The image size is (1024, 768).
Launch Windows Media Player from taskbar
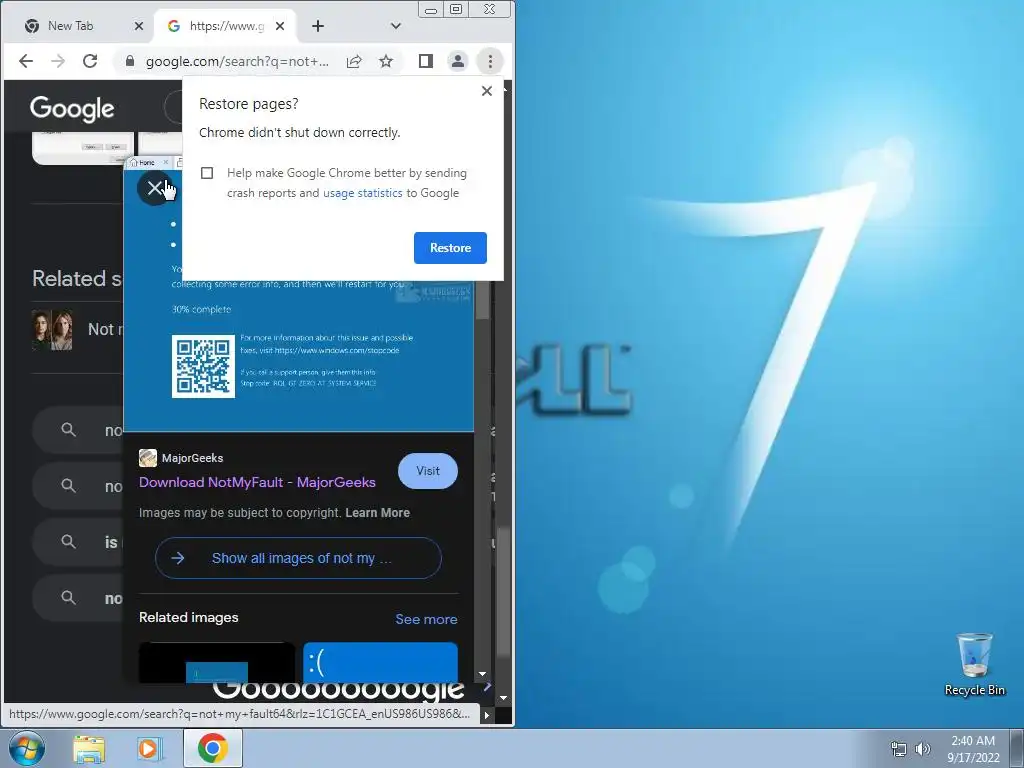pos(149,748)
